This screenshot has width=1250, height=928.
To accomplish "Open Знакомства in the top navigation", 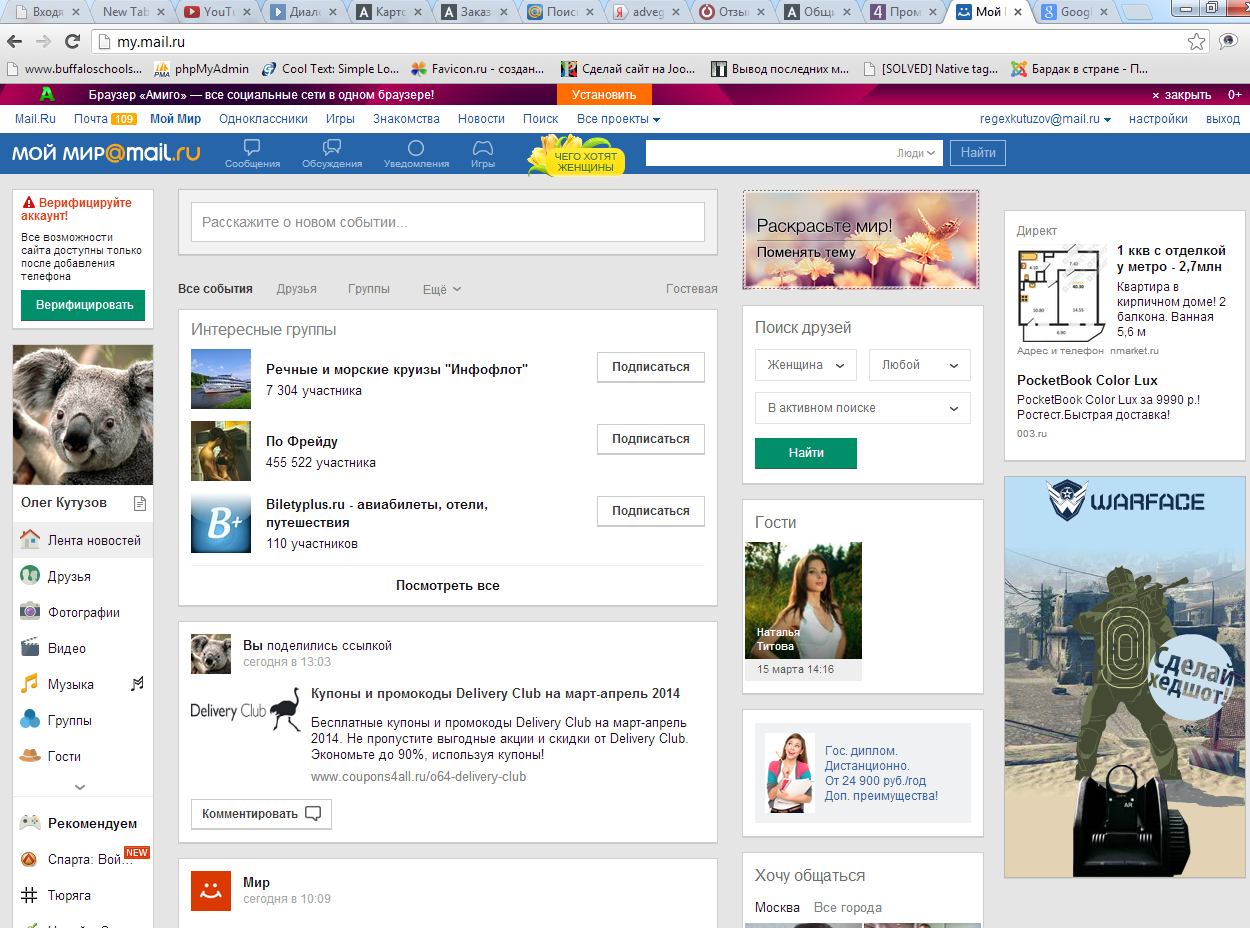I will 406,119.
